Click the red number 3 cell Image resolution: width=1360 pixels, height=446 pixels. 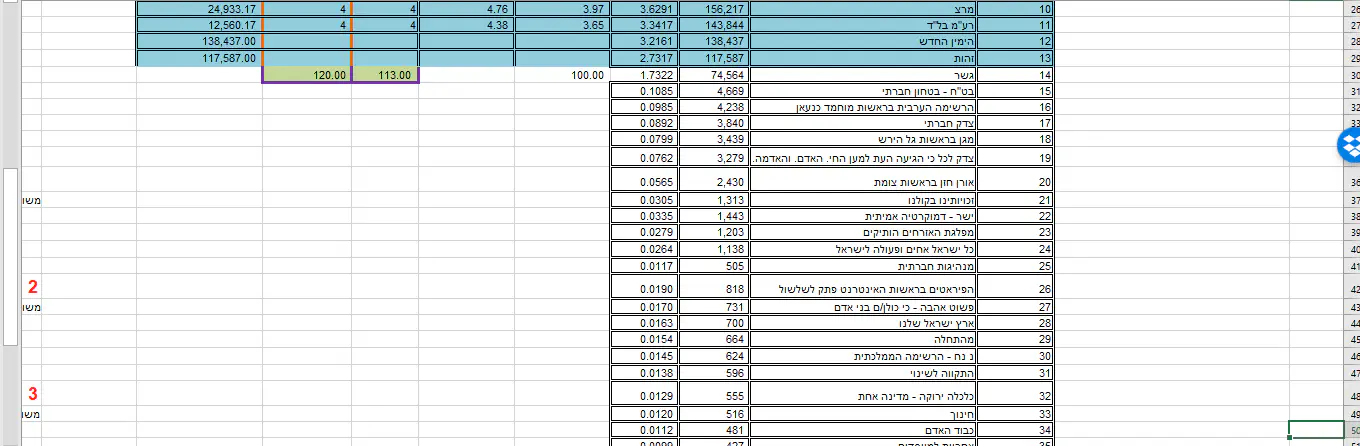33,395
